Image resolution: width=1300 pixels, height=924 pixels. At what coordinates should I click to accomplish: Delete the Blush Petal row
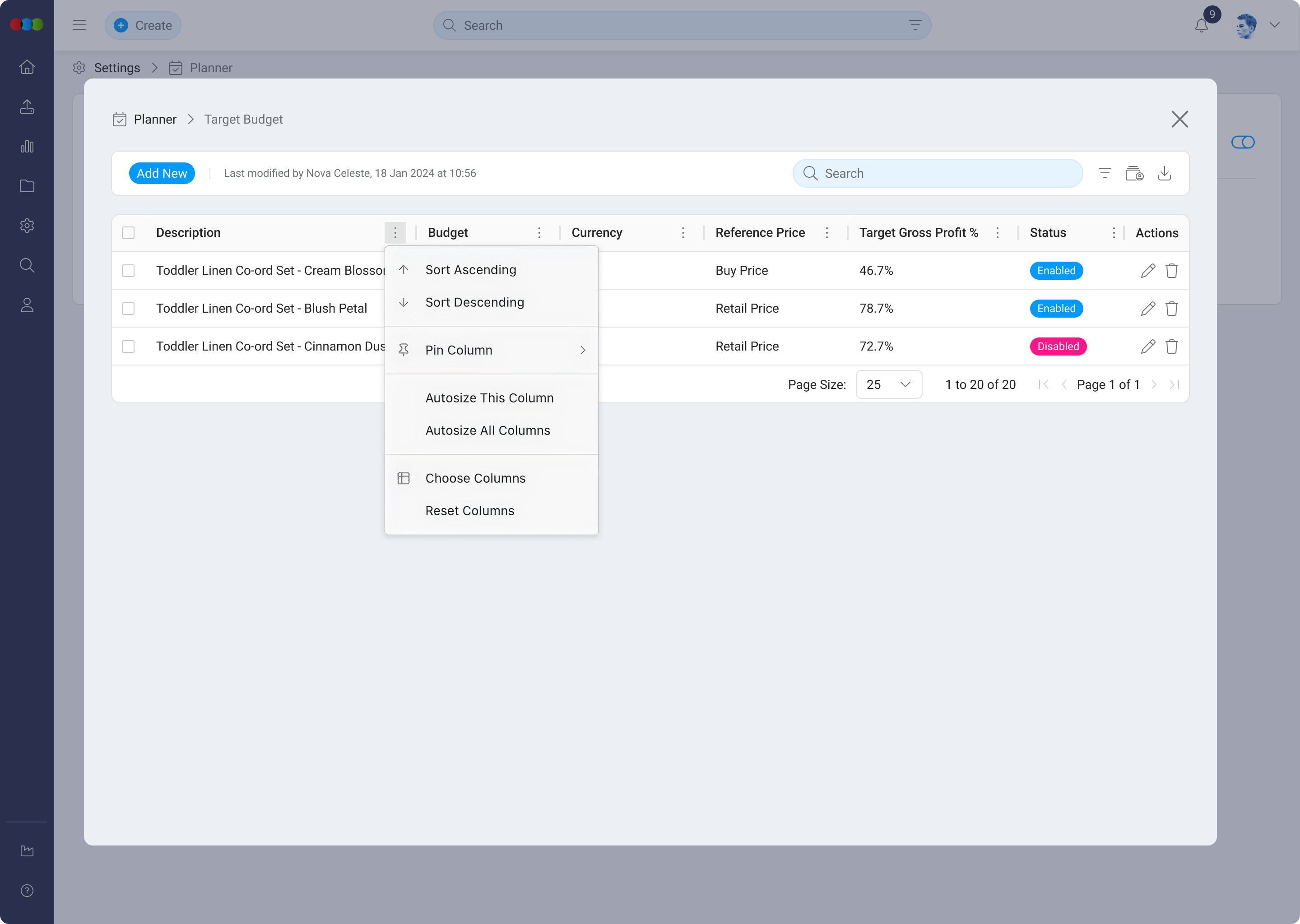[1171, 309]
